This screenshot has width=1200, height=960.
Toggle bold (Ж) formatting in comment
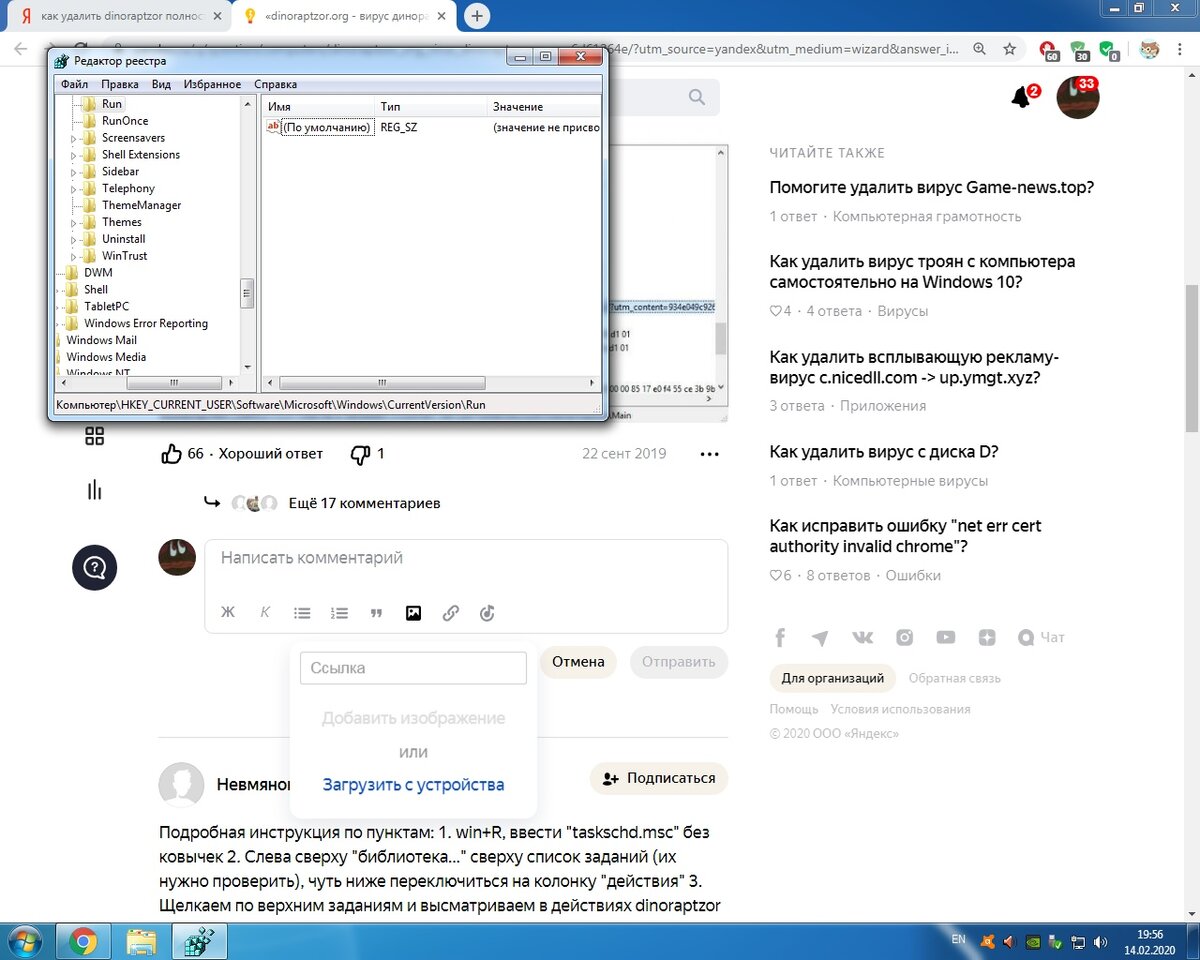pos(228,613)
